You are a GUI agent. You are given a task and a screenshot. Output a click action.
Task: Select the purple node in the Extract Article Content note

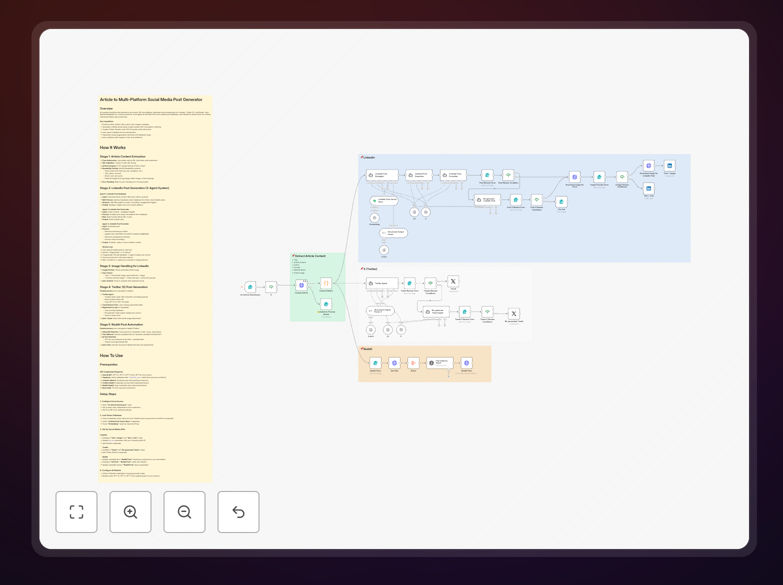point(301,285)
